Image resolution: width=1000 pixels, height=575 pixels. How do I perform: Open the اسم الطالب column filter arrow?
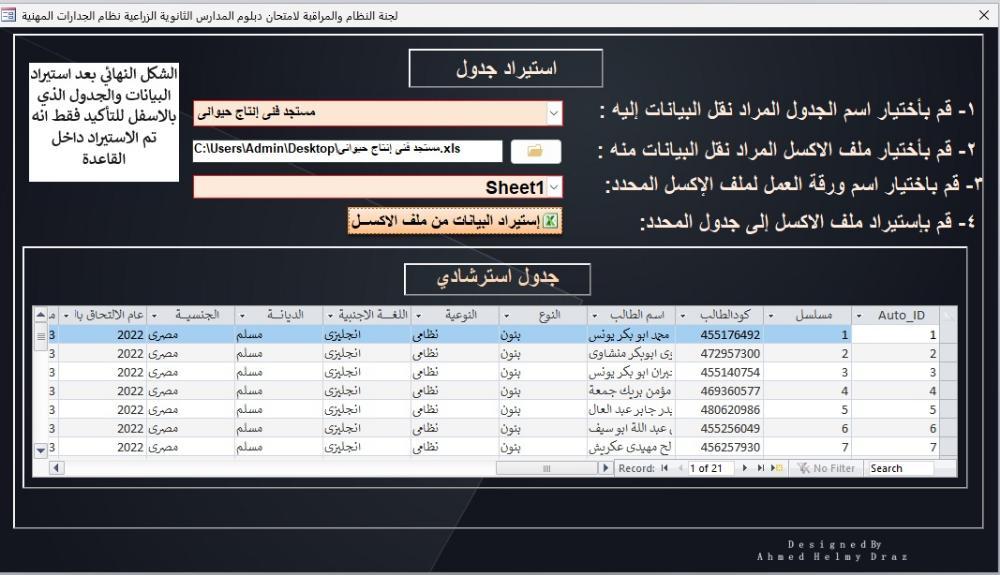click(594, 316)
